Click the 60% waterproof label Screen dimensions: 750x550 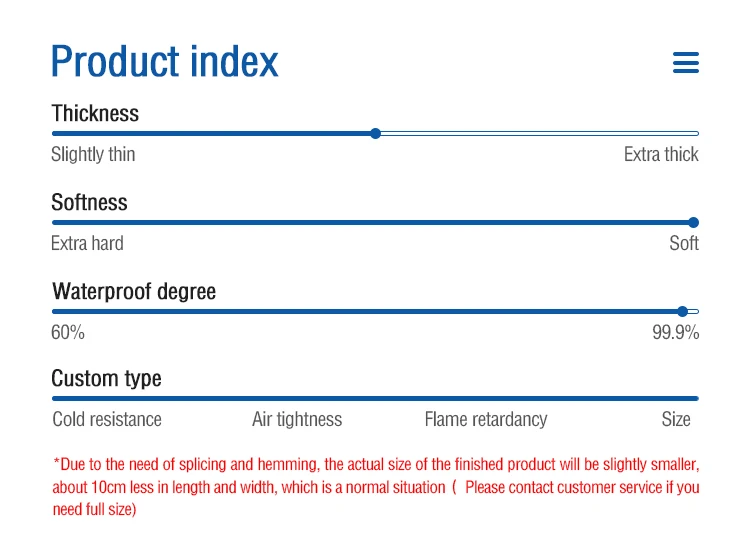coord(68,332)
